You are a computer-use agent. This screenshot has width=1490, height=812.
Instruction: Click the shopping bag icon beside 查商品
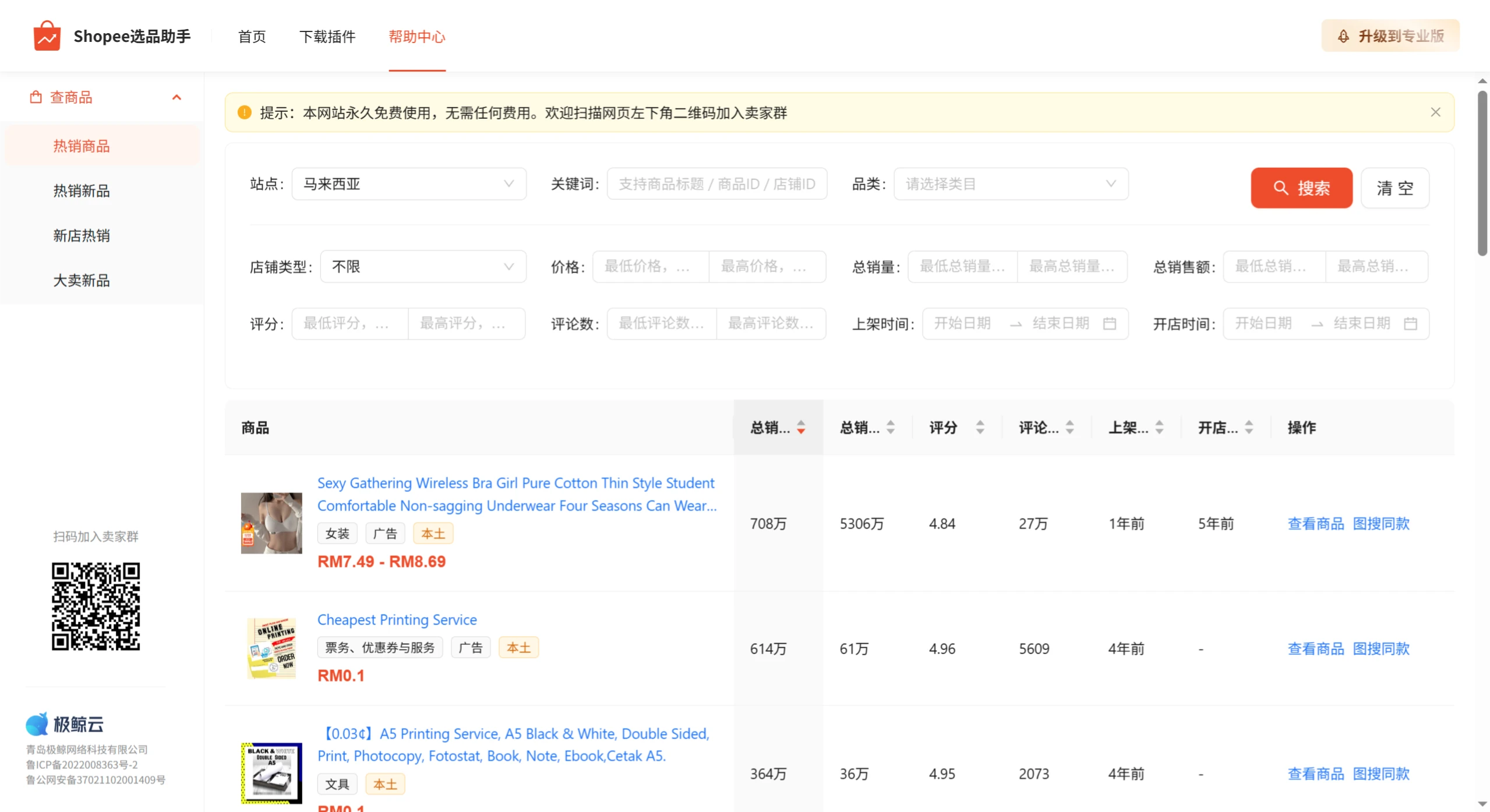pos(36,97)
